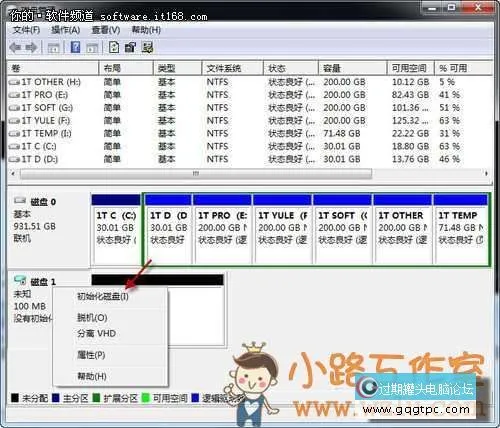
Task: Click the black 未分配 legend swatch
Action: tap(15, 398)
